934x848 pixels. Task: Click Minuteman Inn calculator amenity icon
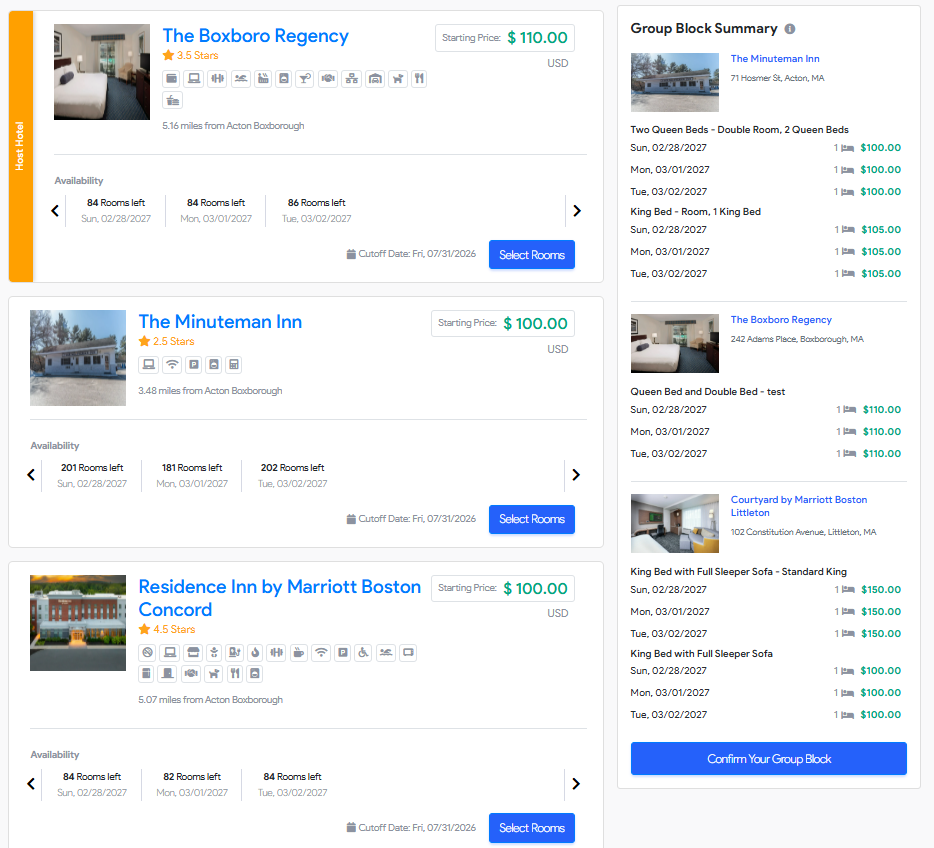click(x=234, y=364)
